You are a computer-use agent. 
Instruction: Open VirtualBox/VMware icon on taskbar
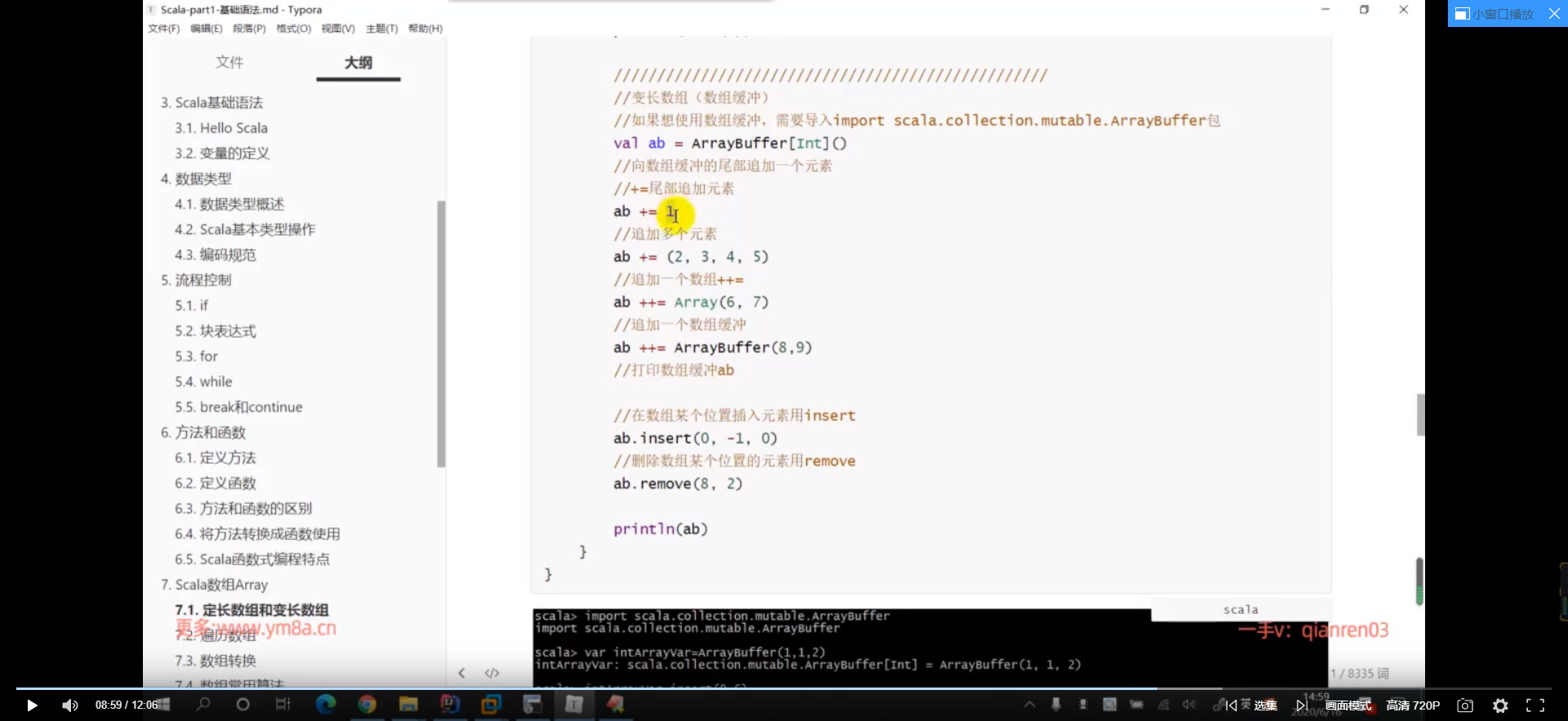491,704
